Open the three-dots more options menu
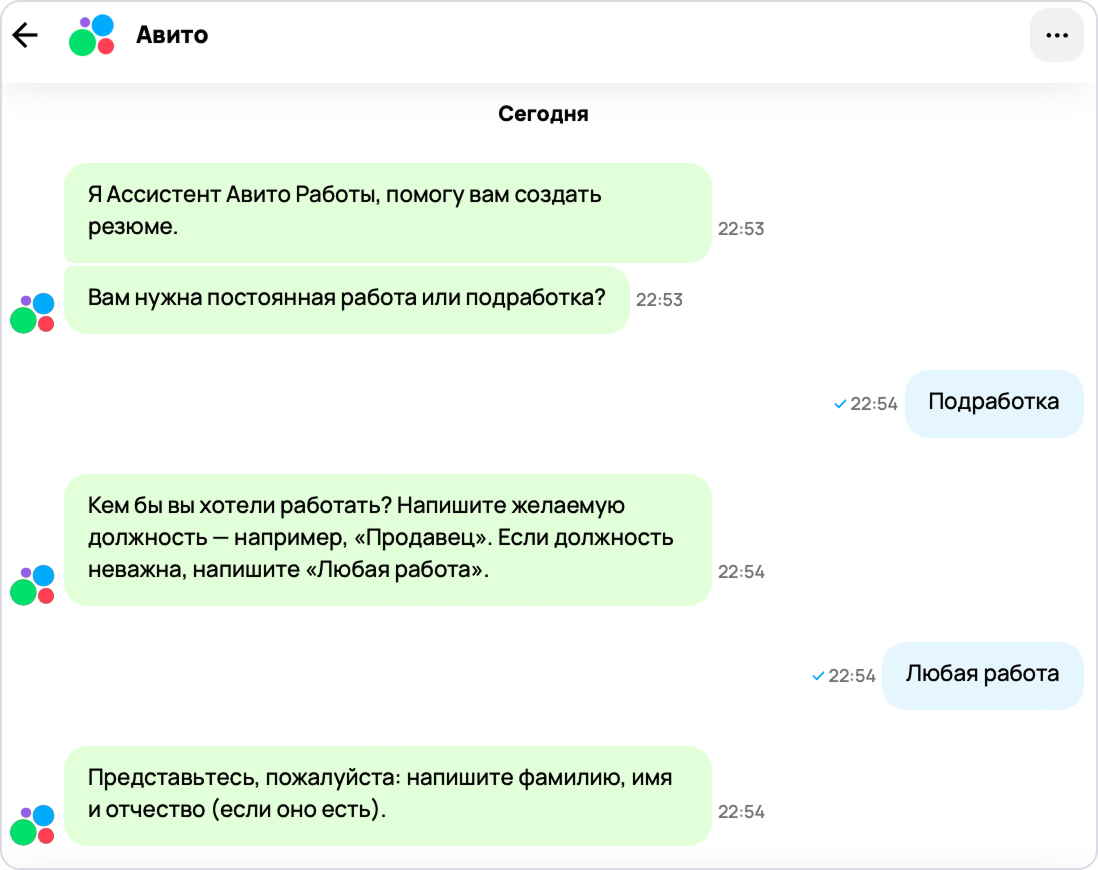Image resolution: width=1098 pixels, height=870 pixels. [x=1056, y=35]
